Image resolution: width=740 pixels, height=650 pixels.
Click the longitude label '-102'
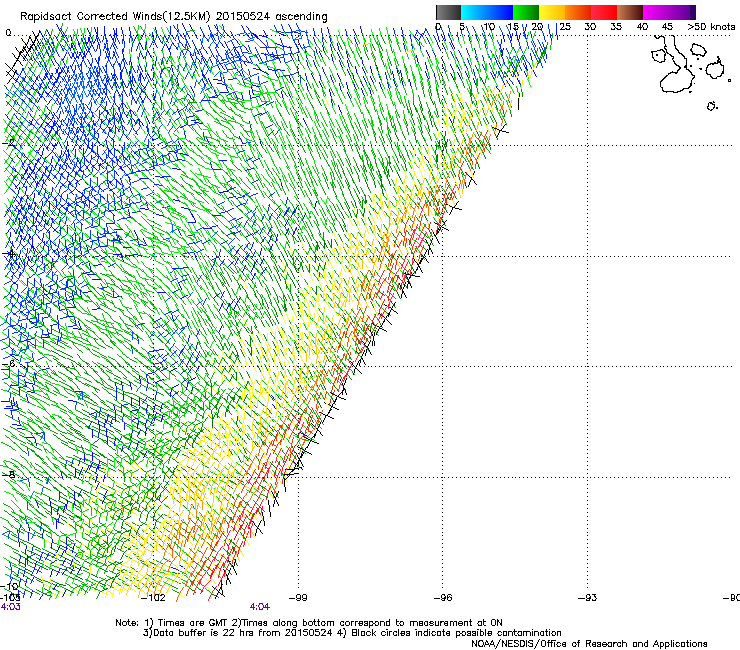click(x=153, y=598)
